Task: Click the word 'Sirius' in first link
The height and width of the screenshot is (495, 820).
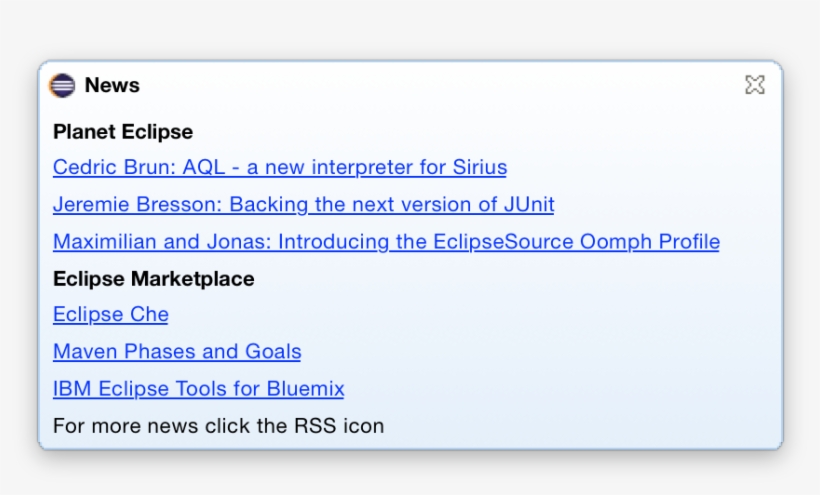Action: coord(477,168)
